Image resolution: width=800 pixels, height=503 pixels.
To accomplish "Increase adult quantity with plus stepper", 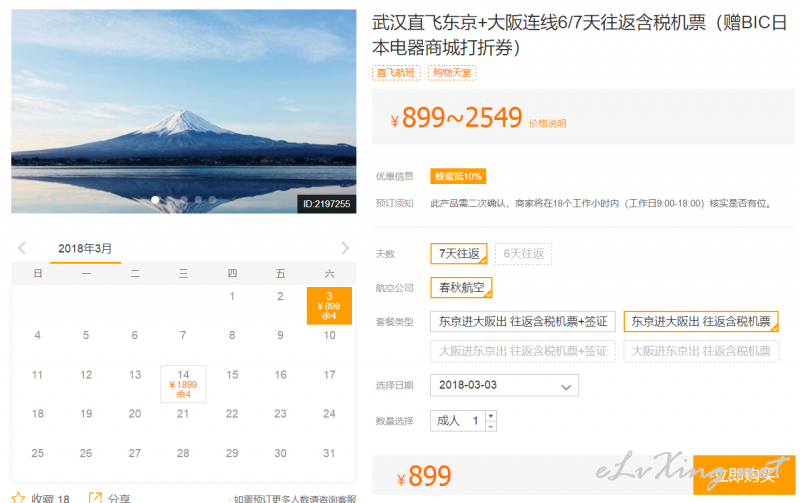I will coord(491,416).
